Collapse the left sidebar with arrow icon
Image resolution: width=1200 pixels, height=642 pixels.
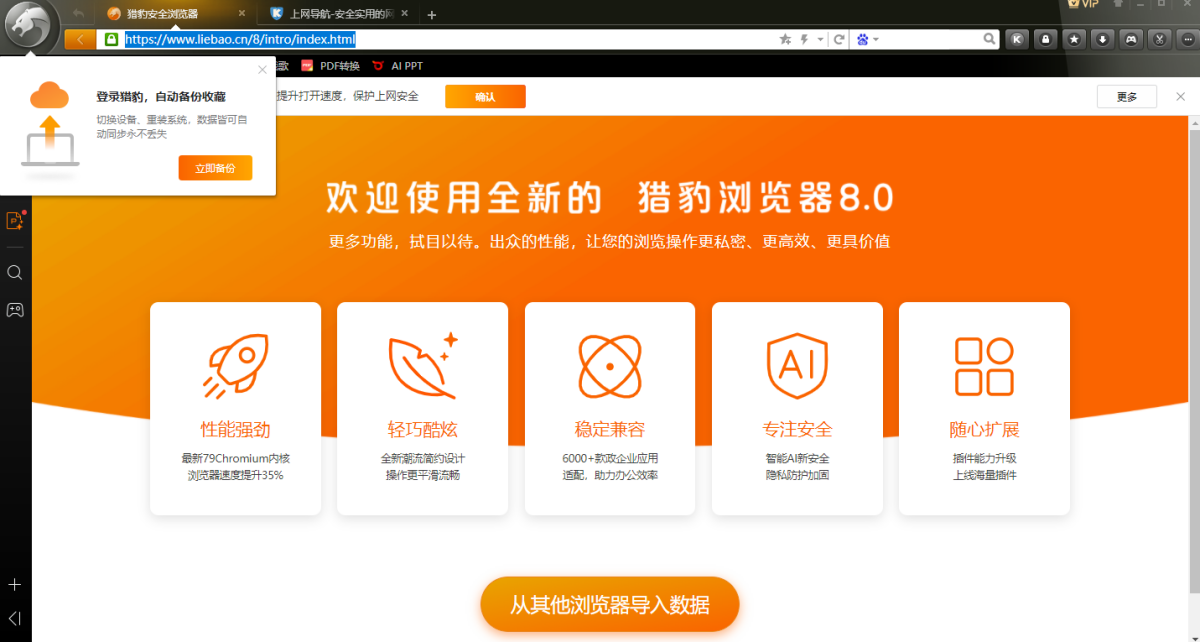pyautogui.click(x=15, y=618)
